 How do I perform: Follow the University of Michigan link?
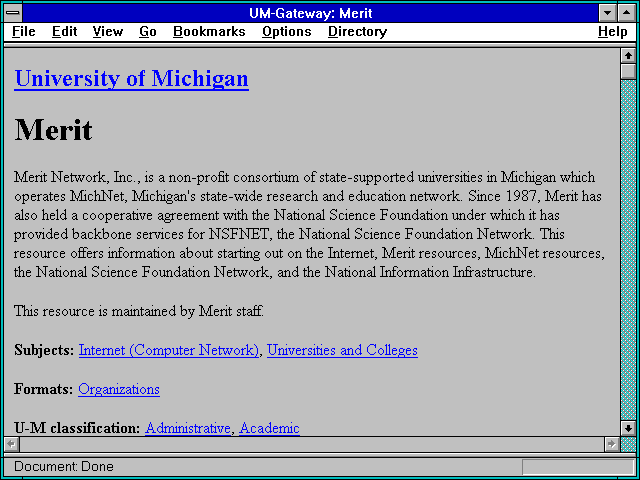131,78
